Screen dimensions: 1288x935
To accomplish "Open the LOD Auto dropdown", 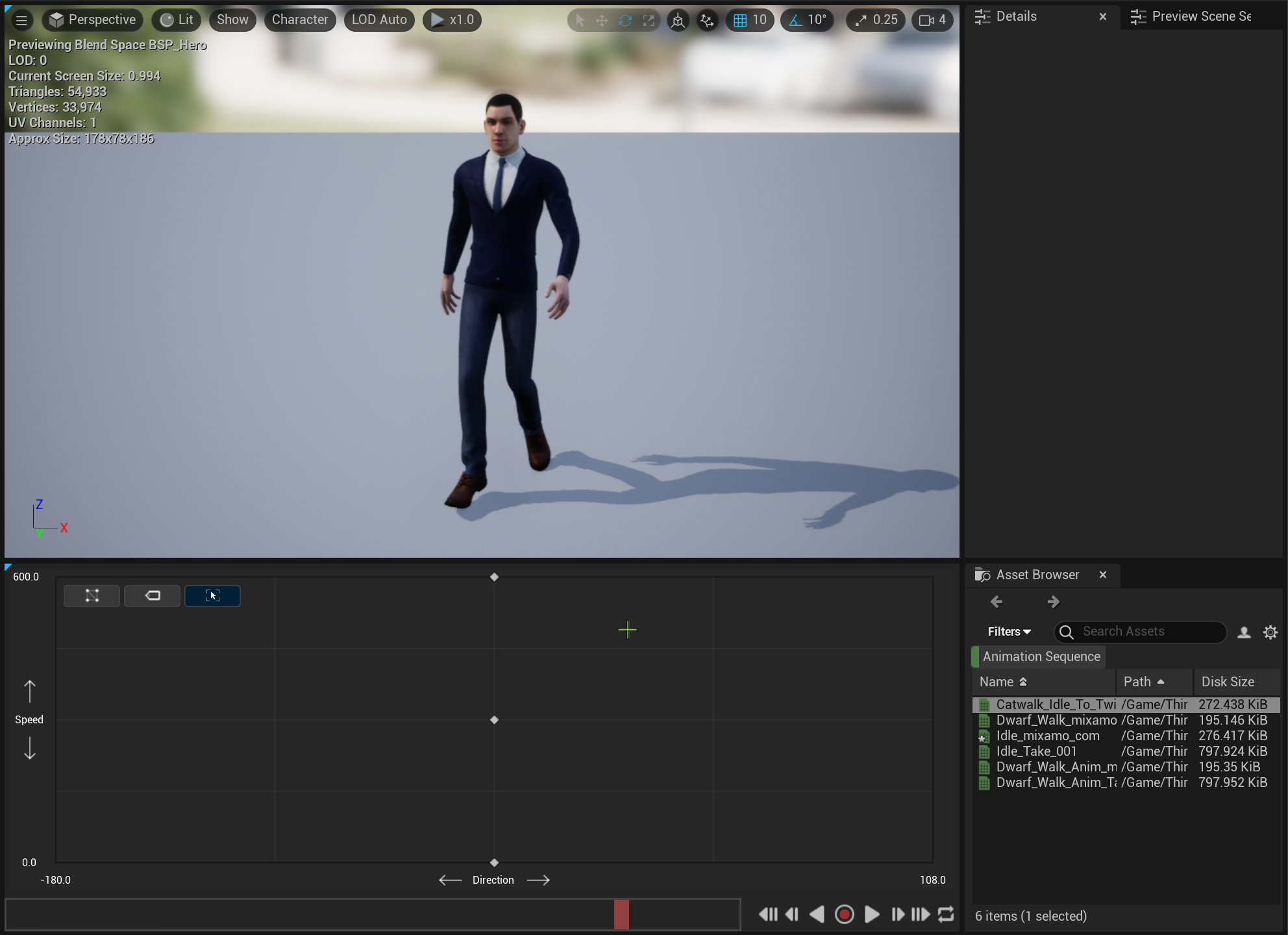I will pyautogui.click(x=379, y=20).
